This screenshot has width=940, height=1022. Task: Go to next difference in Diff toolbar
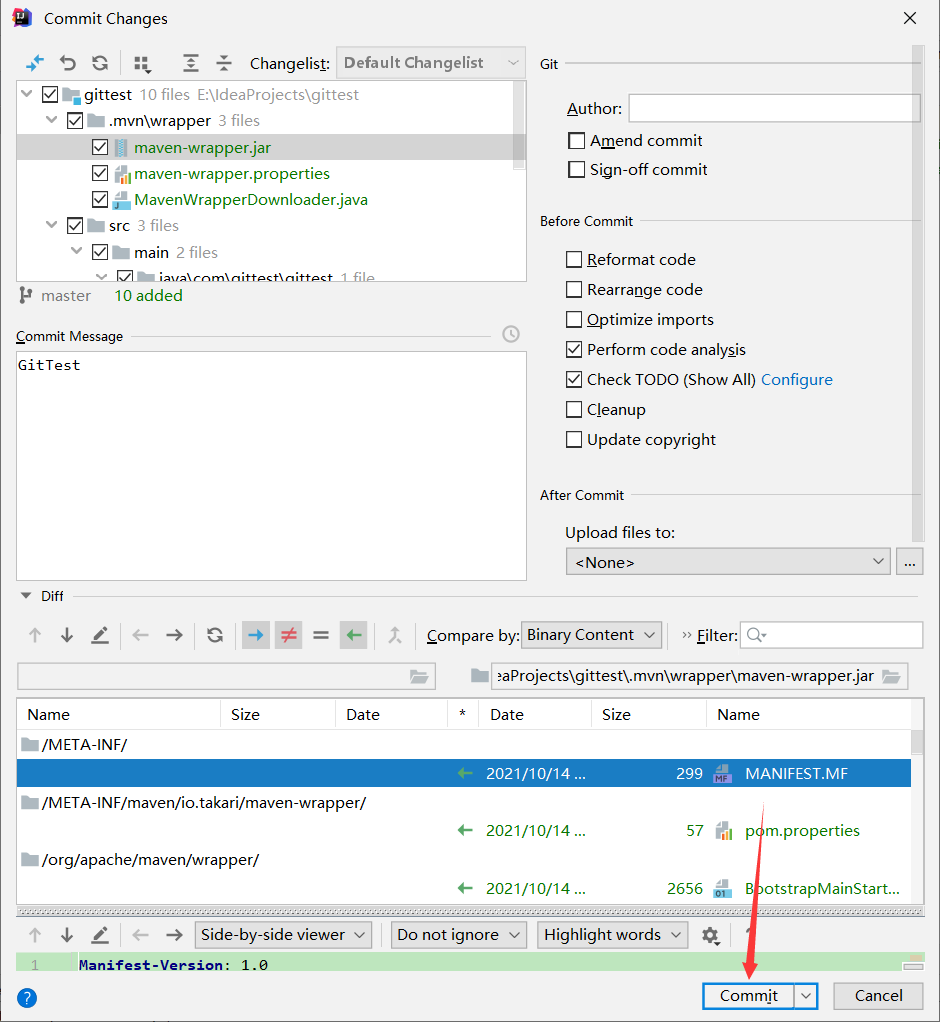pos(66,635)
